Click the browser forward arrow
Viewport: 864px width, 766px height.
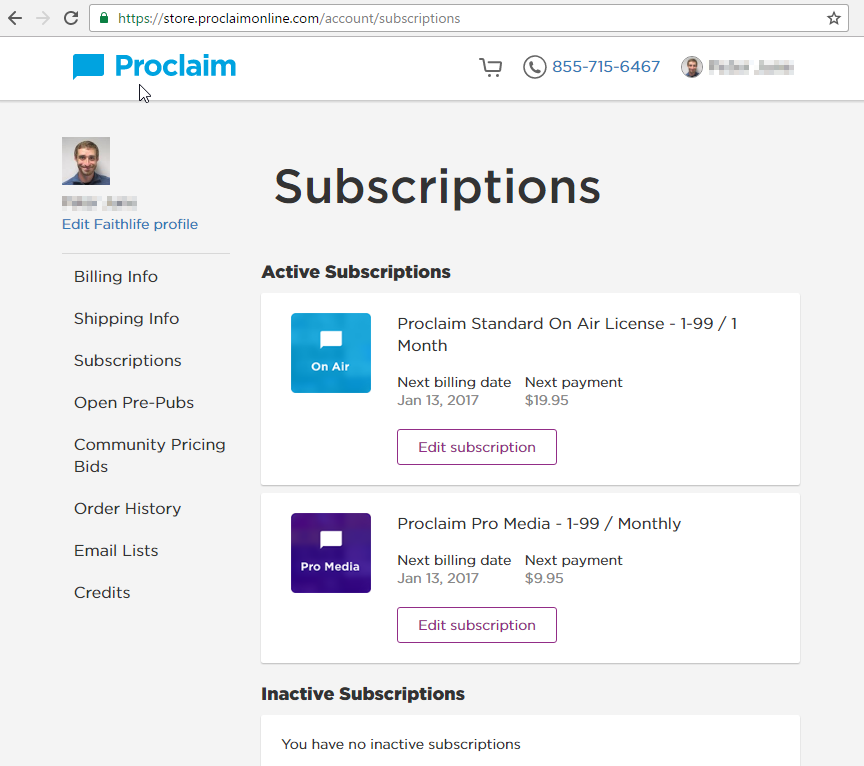pos(43,18)
